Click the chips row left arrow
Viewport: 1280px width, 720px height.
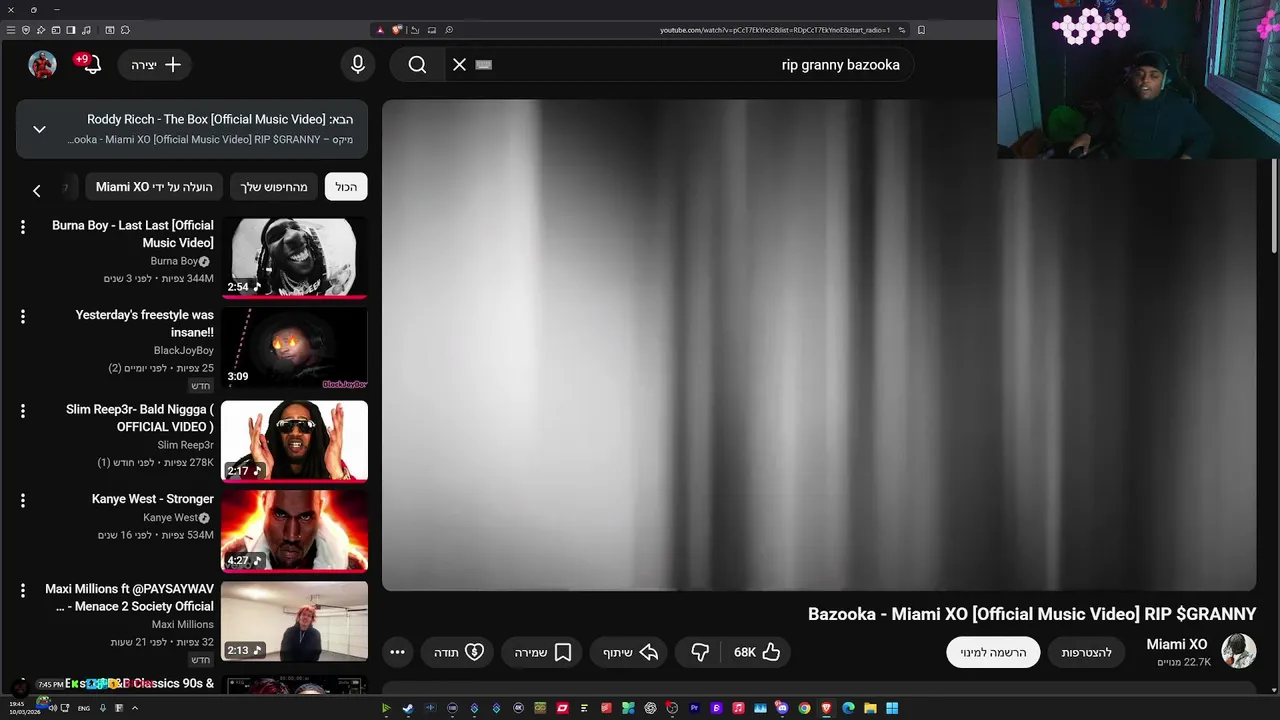click(x=37, y=189)
